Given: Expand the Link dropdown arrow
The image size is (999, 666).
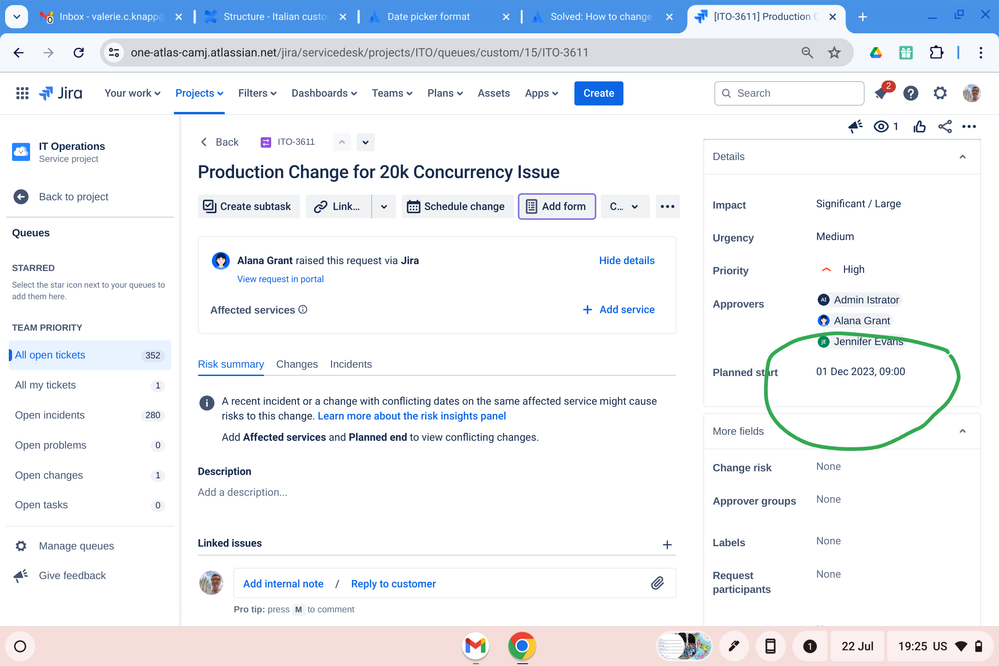Looking at the screenshot, I should coord(384,206).
